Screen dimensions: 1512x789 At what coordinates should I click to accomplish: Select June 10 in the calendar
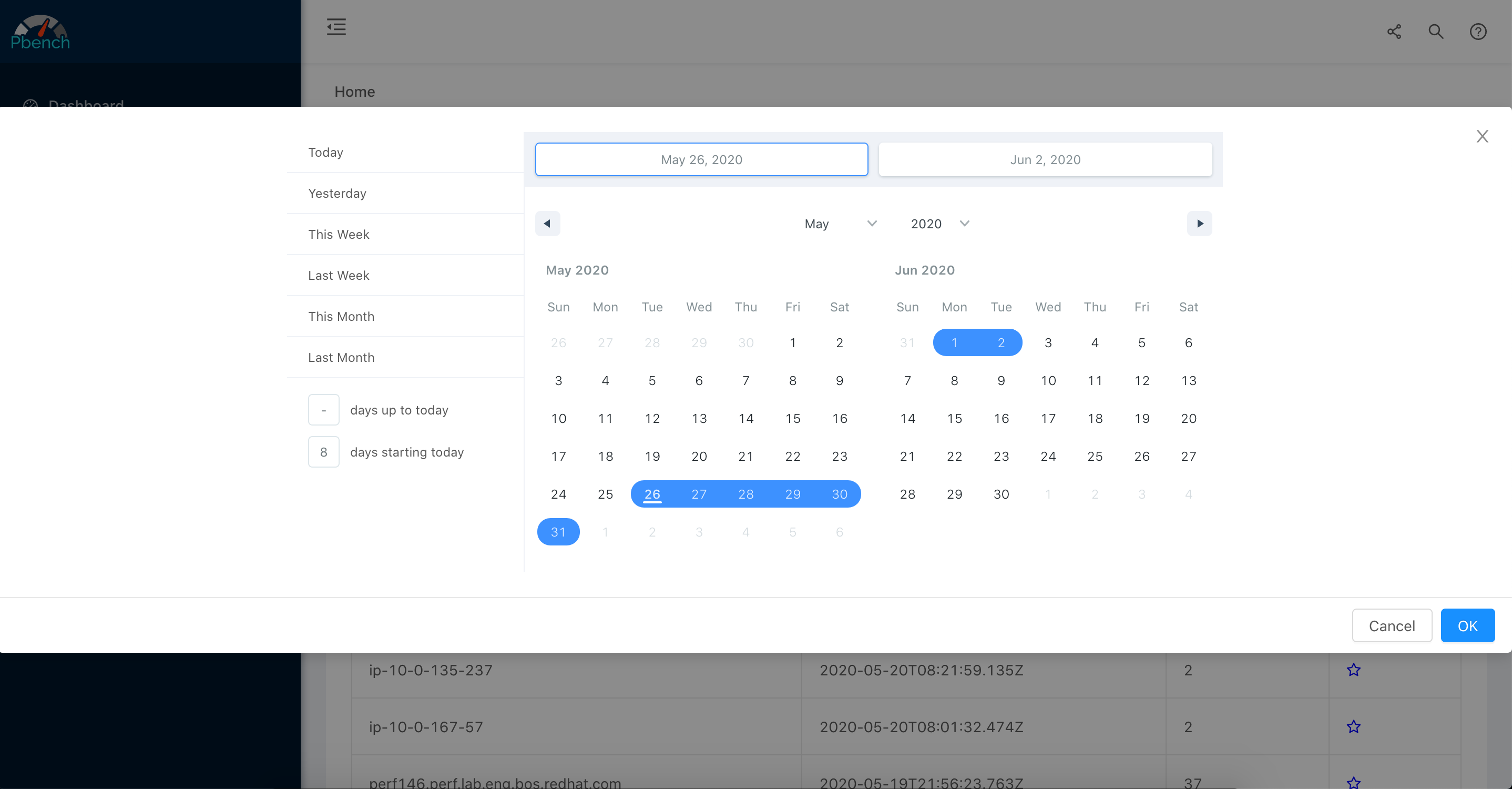1048,380
